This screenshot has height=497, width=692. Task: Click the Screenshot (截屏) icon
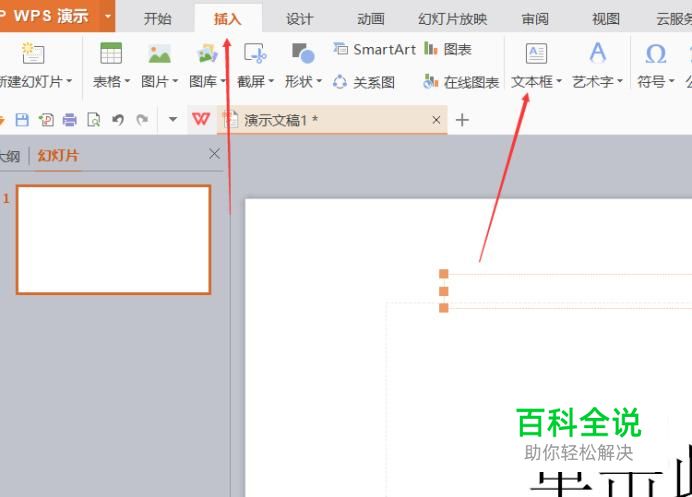tap(255, 54)
